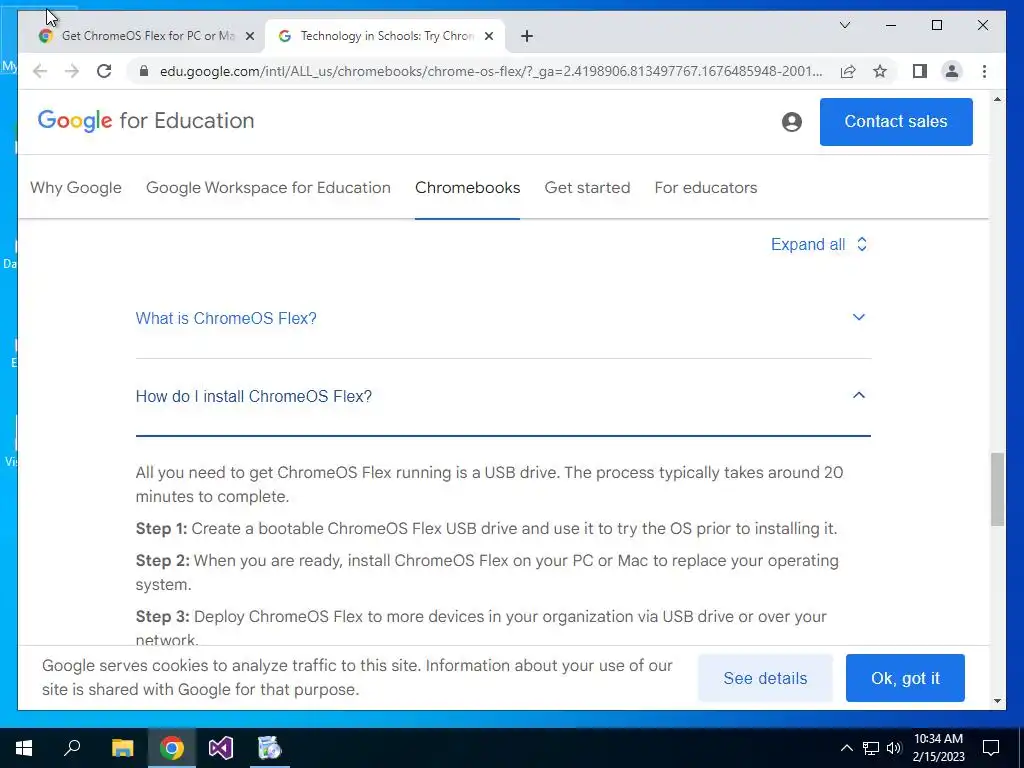Open File Explorer from the taskbar
This screenshot has width=1024, height=768.
point(122,748)
